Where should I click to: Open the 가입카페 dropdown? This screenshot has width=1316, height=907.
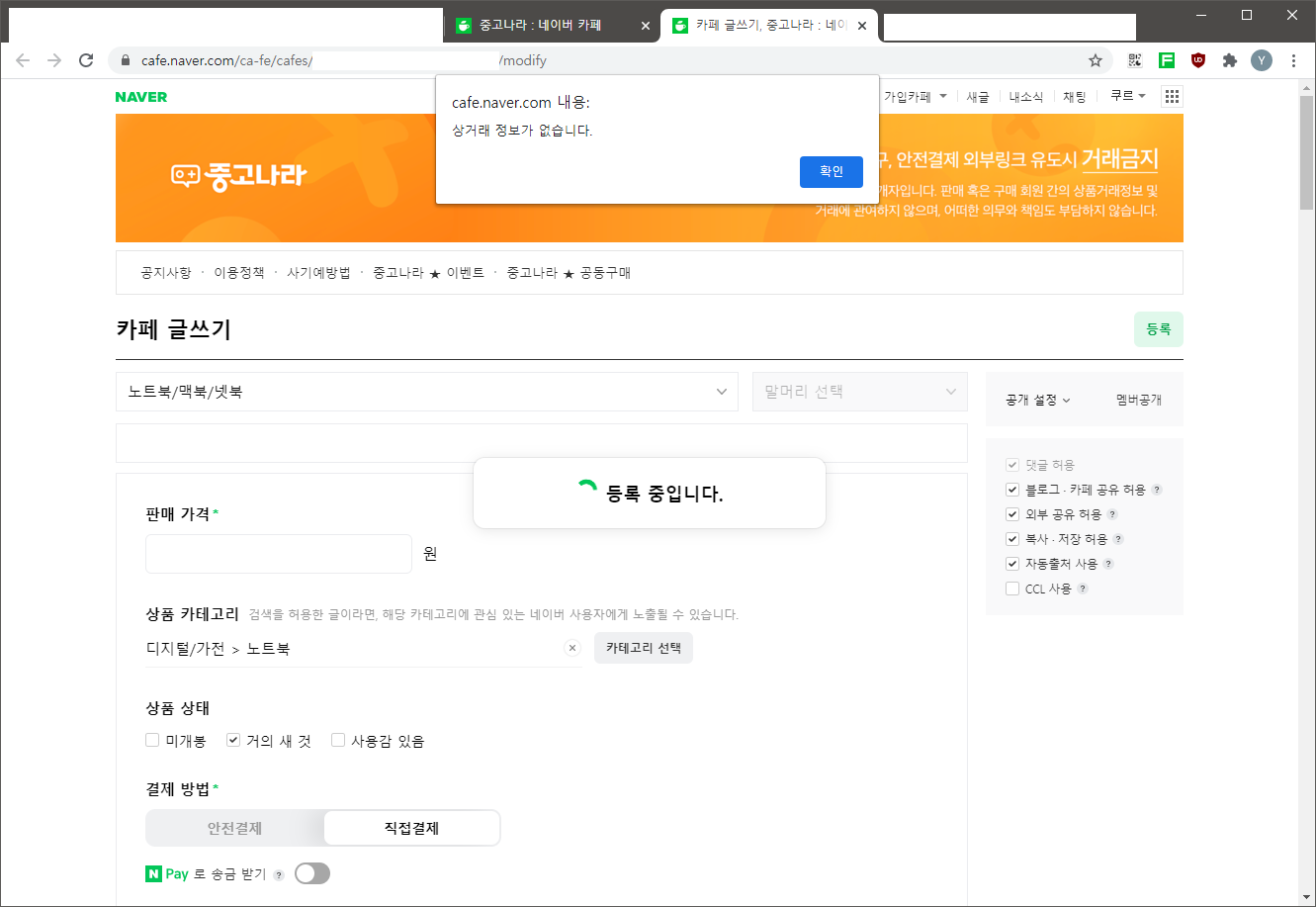(x=915, y=97)
